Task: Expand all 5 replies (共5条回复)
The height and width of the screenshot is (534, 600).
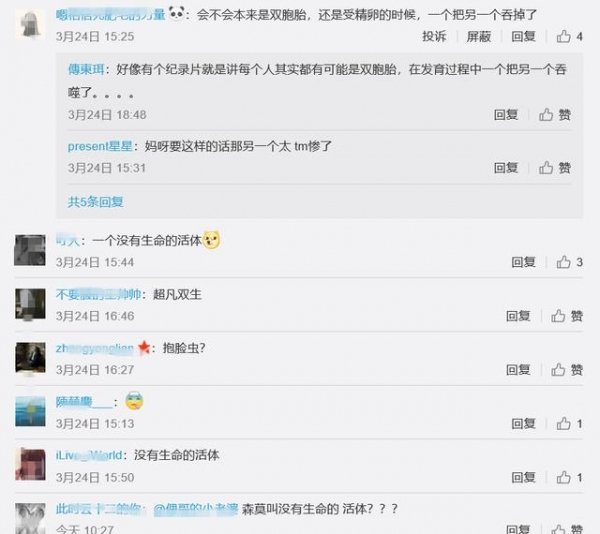Action: (x=96, y=202)
